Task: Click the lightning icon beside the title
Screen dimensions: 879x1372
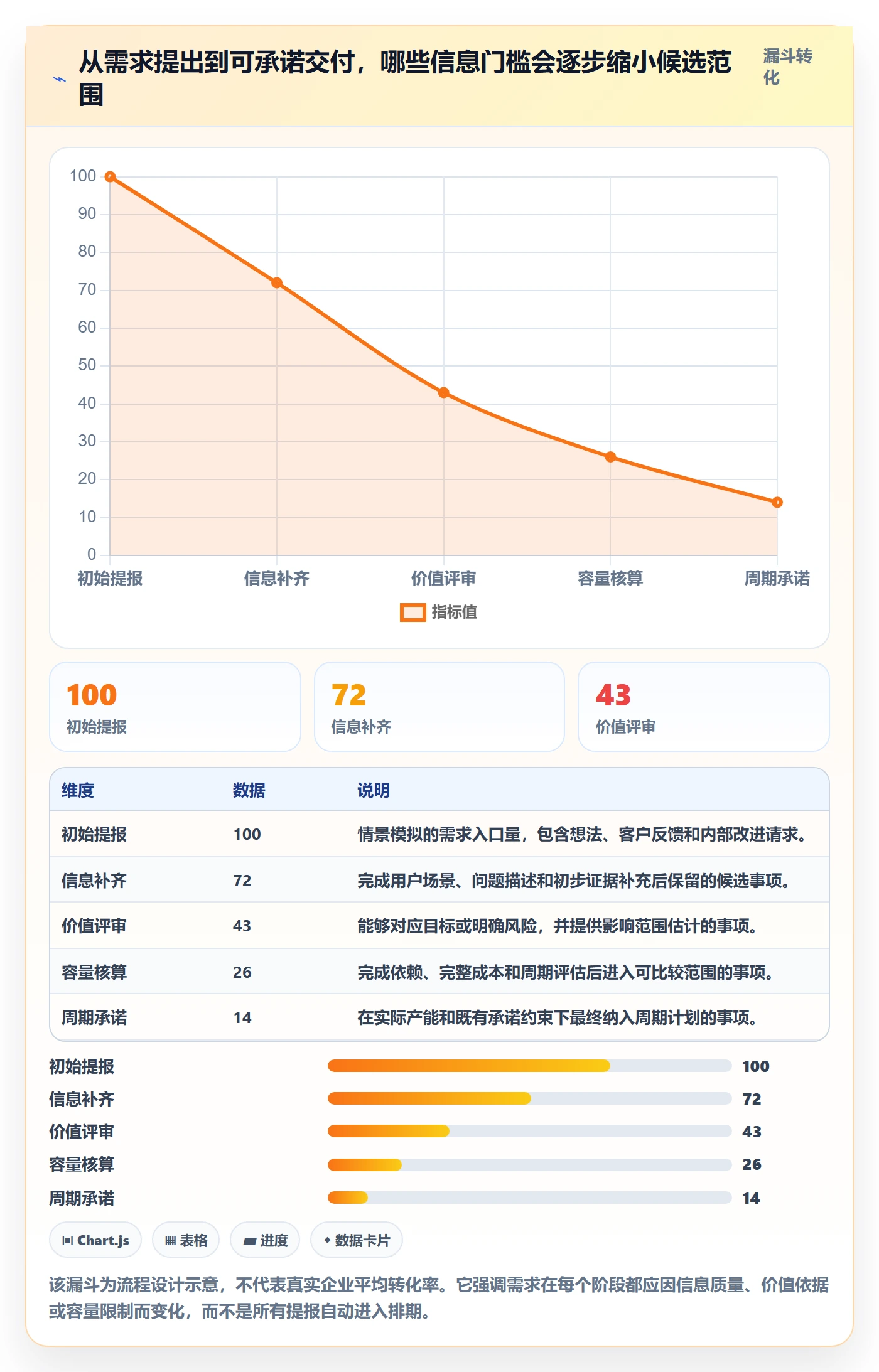Action: 60,79
